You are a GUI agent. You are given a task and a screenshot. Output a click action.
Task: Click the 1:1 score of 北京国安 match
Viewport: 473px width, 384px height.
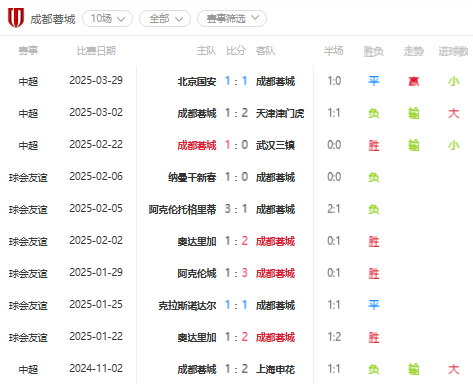coord(236,81)
